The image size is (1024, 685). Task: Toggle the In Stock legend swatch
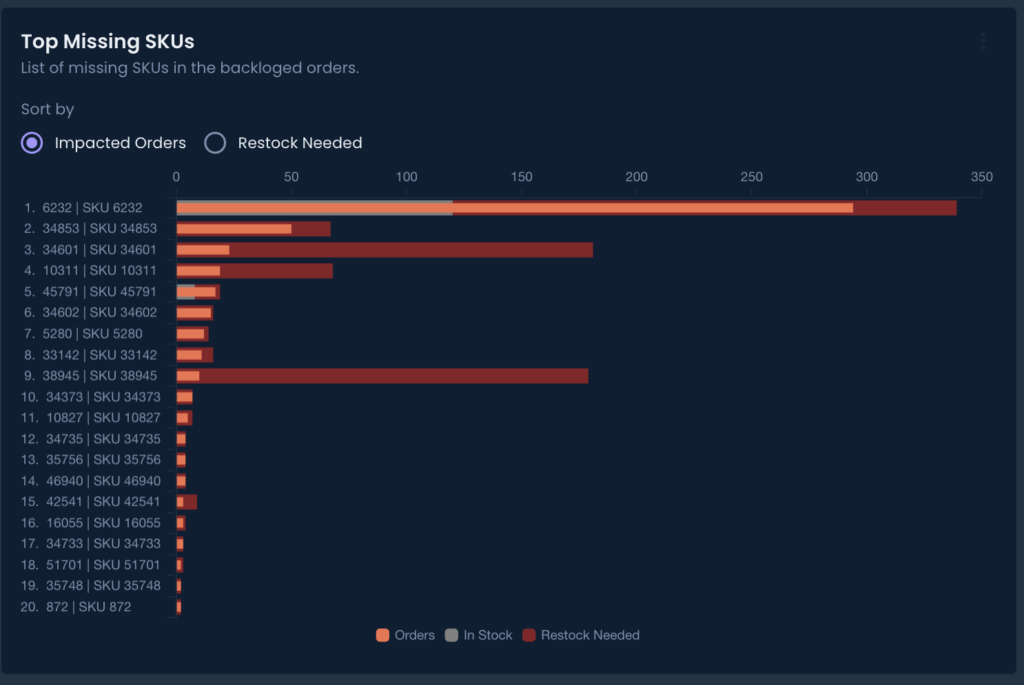[x=452, y=635]
